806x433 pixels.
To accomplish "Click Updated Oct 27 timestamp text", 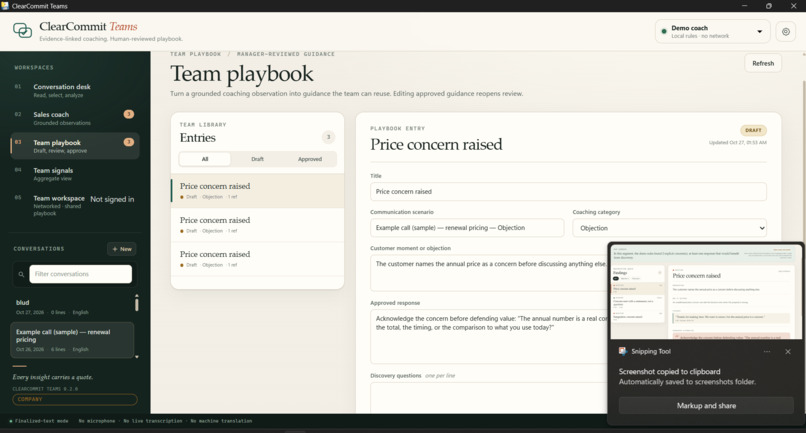I will pyautogui.click(x=738, y=142).
